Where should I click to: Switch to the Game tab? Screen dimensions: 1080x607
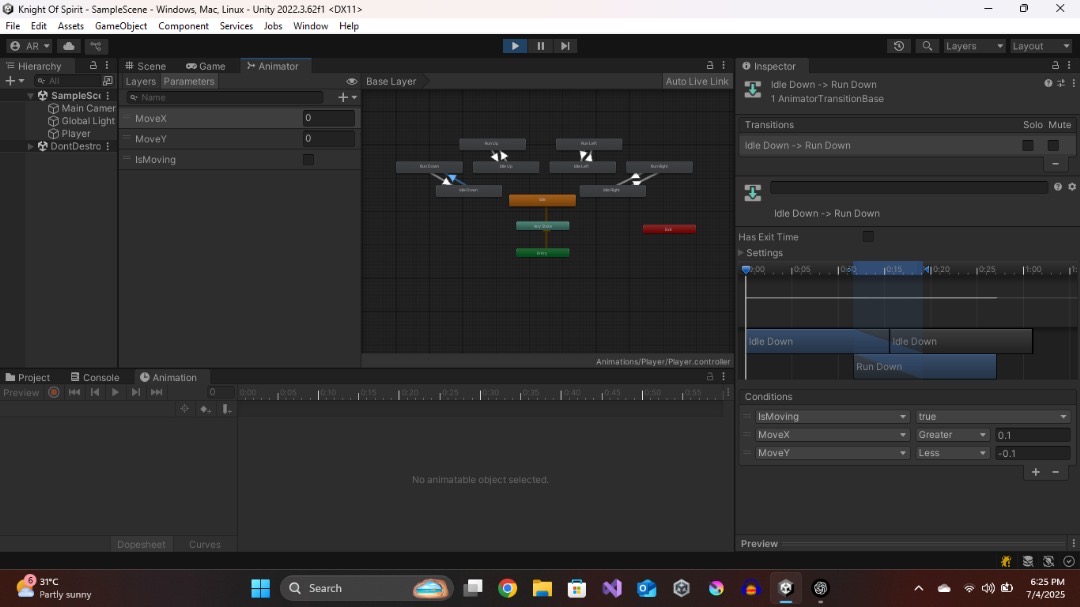tap(206, 65)
